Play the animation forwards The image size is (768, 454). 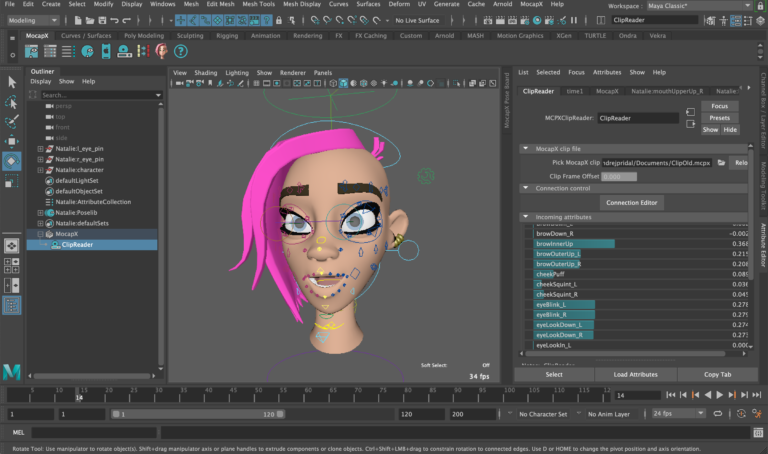point(720,395)
